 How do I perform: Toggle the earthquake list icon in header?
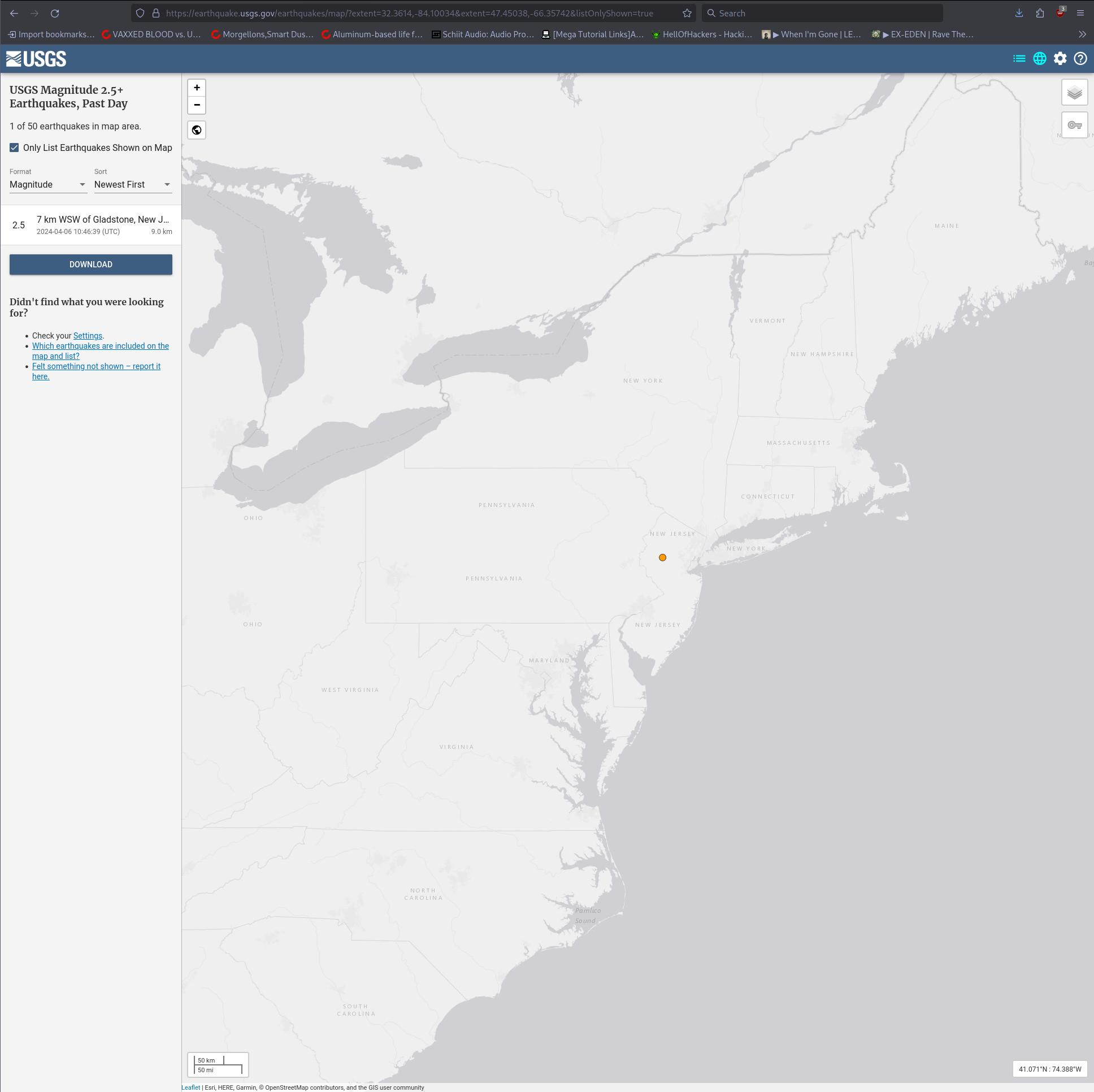1019,58
